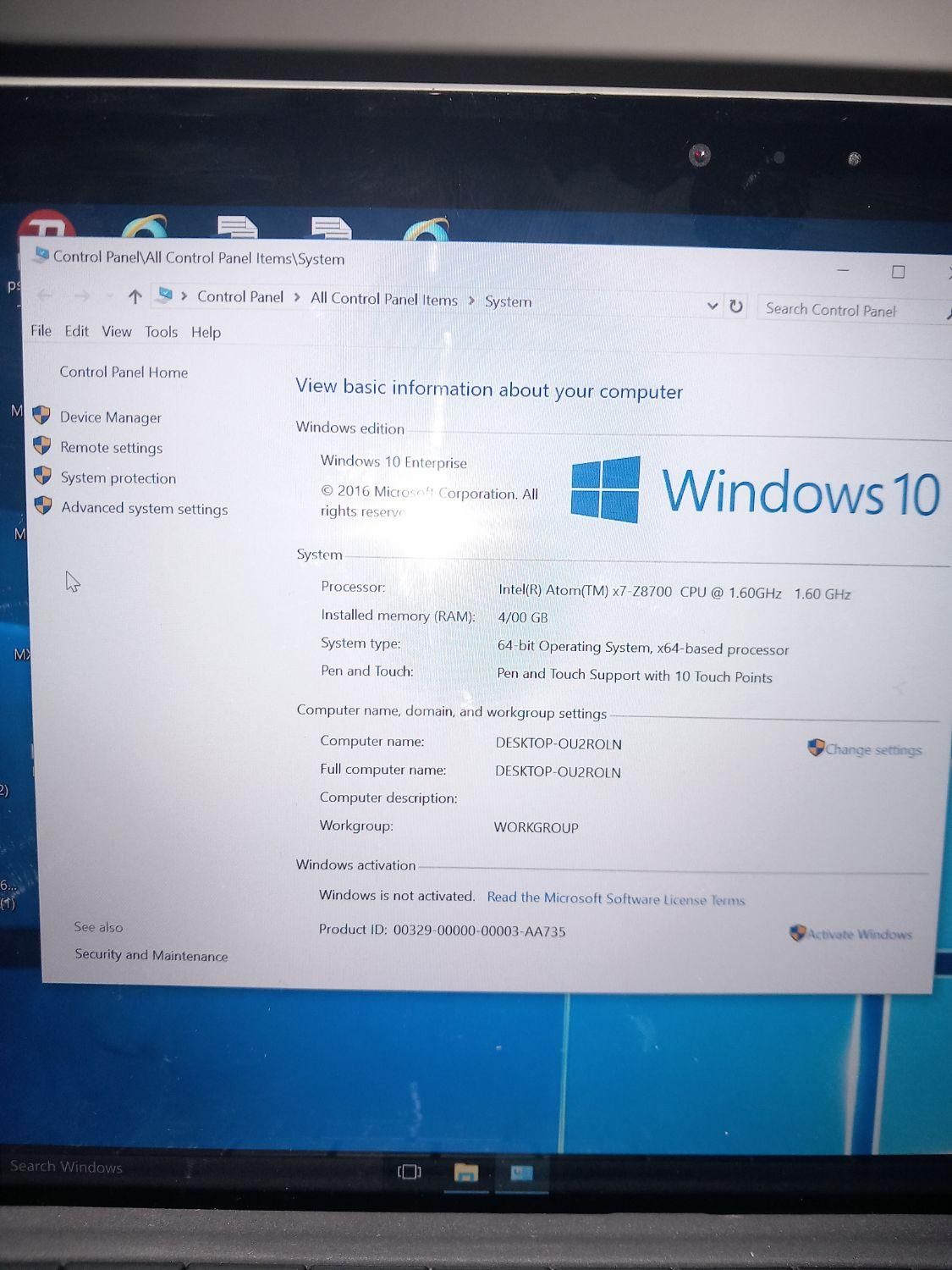
Task: Click the System protection shield icon
Action: (42, 476)
